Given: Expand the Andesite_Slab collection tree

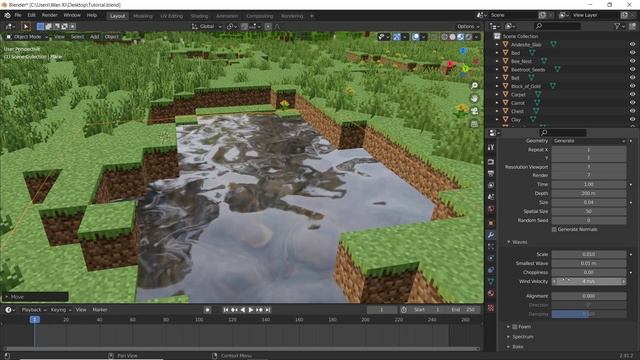Looking at the screenshot, I should 497,44.
